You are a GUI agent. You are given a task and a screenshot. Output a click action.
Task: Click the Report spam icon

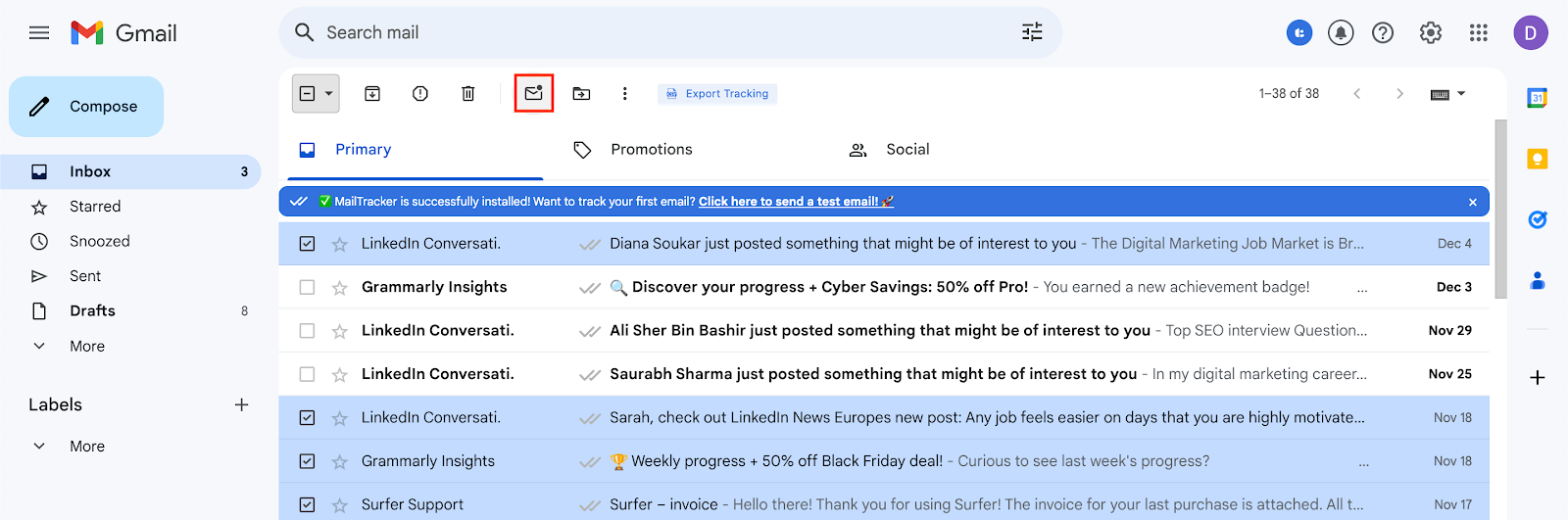tap(420, 94)
